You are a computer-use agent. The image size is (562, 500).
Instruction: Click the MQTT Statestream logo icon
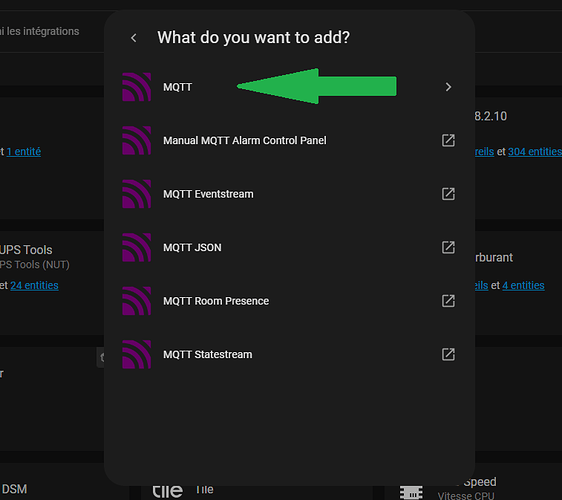point(137,354)
